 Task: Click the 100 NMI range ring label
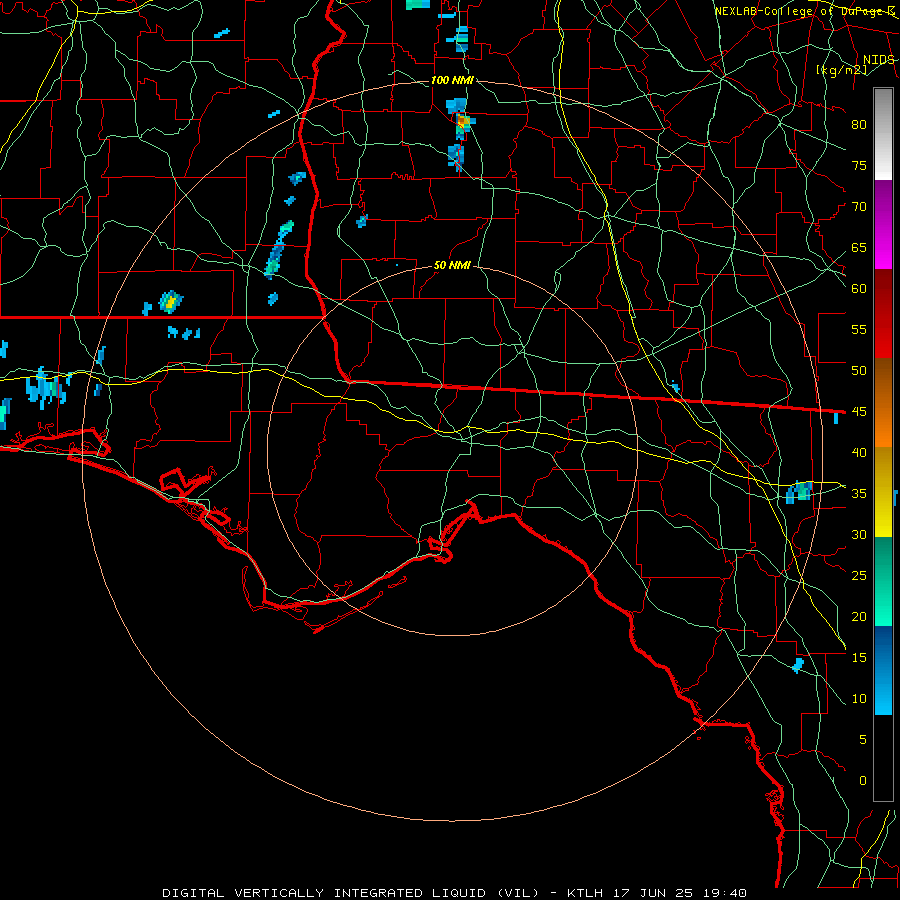[x=452, y=80]
